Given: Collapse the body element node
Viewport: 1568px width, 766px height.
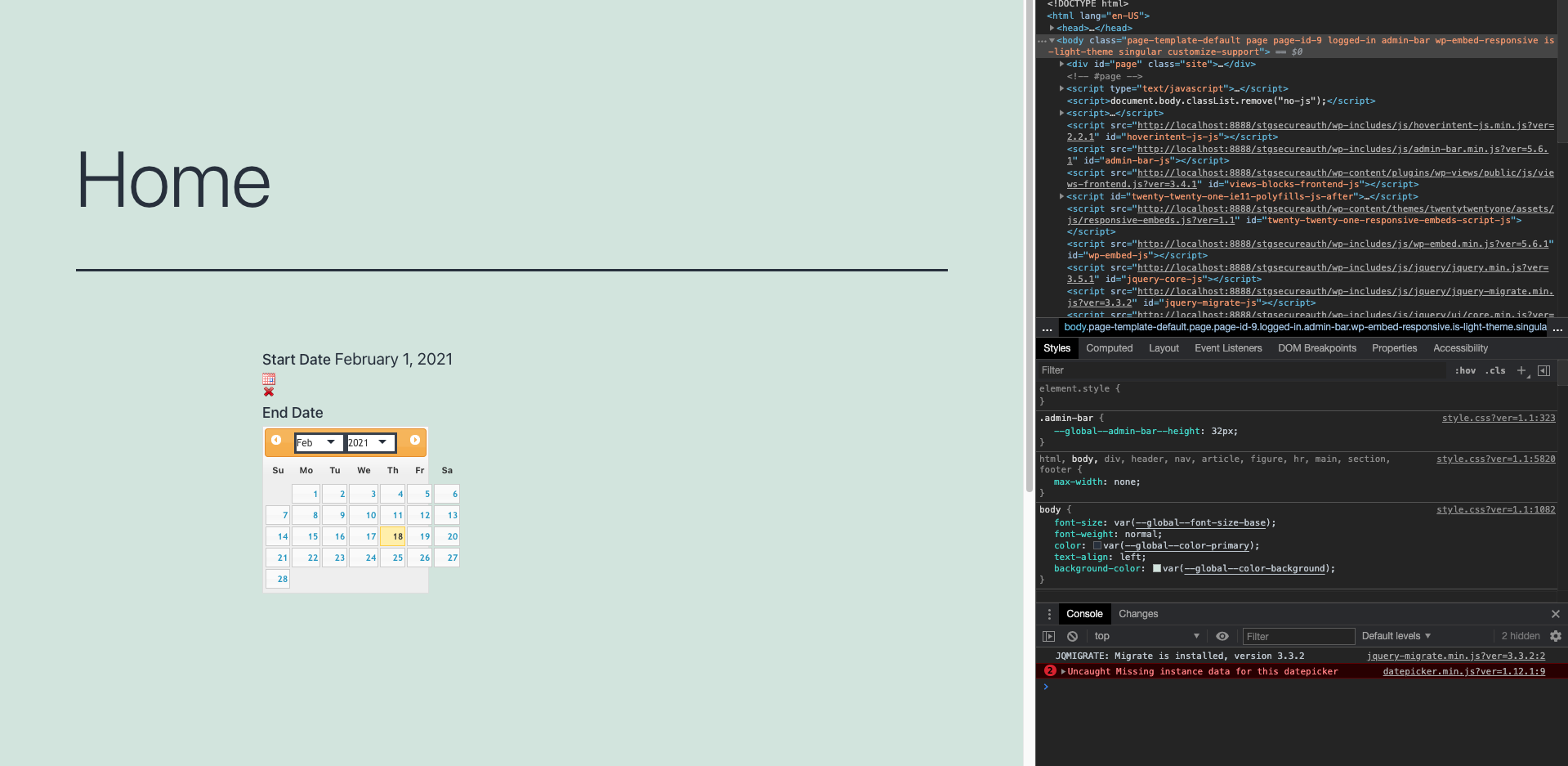Looking at the screenshot, I should [x=1052, y=40].
